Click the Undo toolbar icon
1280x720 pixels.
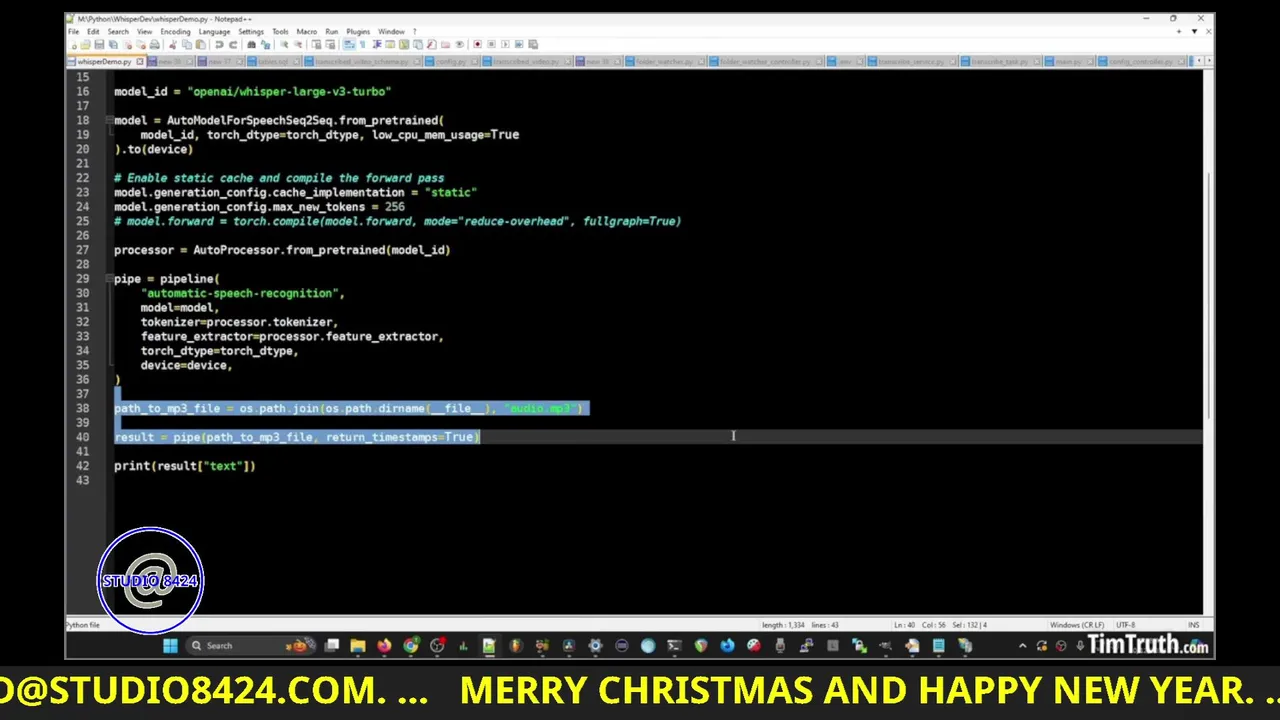click(219, 44)
